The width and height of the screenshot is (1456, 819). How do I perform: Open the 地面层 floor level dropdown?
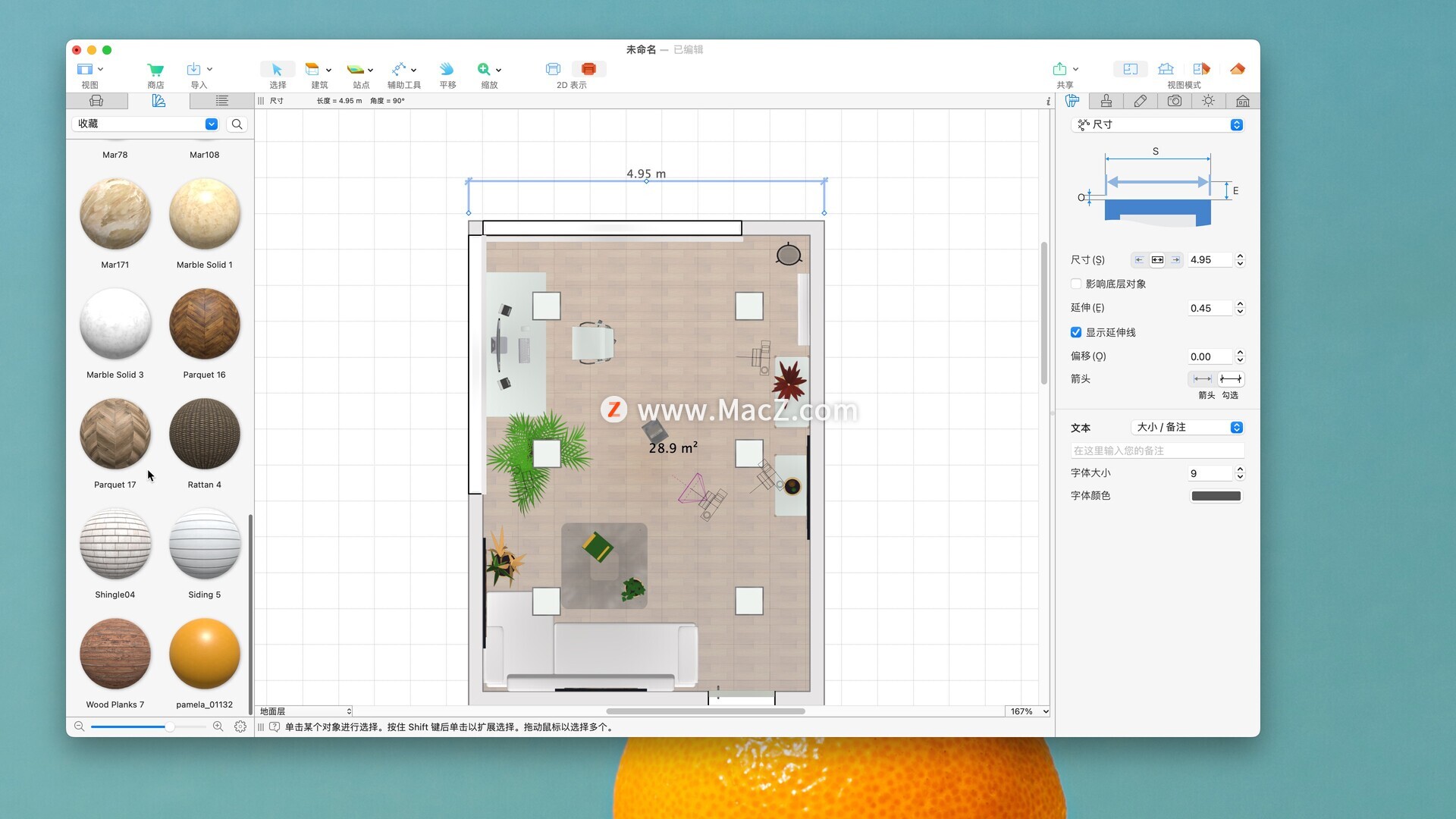tap(305, 711)
